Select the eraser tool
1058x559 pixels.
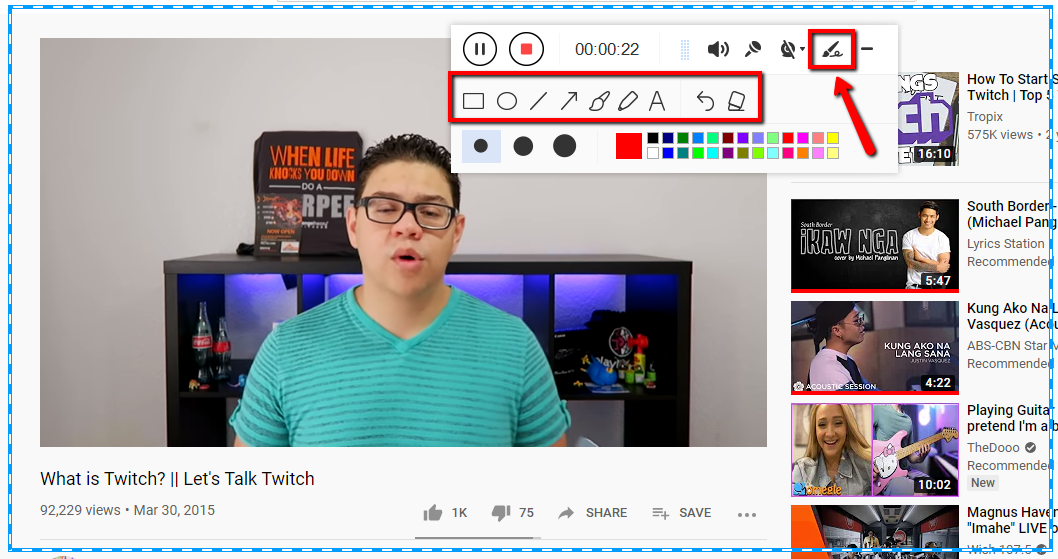pyautogui.click(x=736, y=101)
